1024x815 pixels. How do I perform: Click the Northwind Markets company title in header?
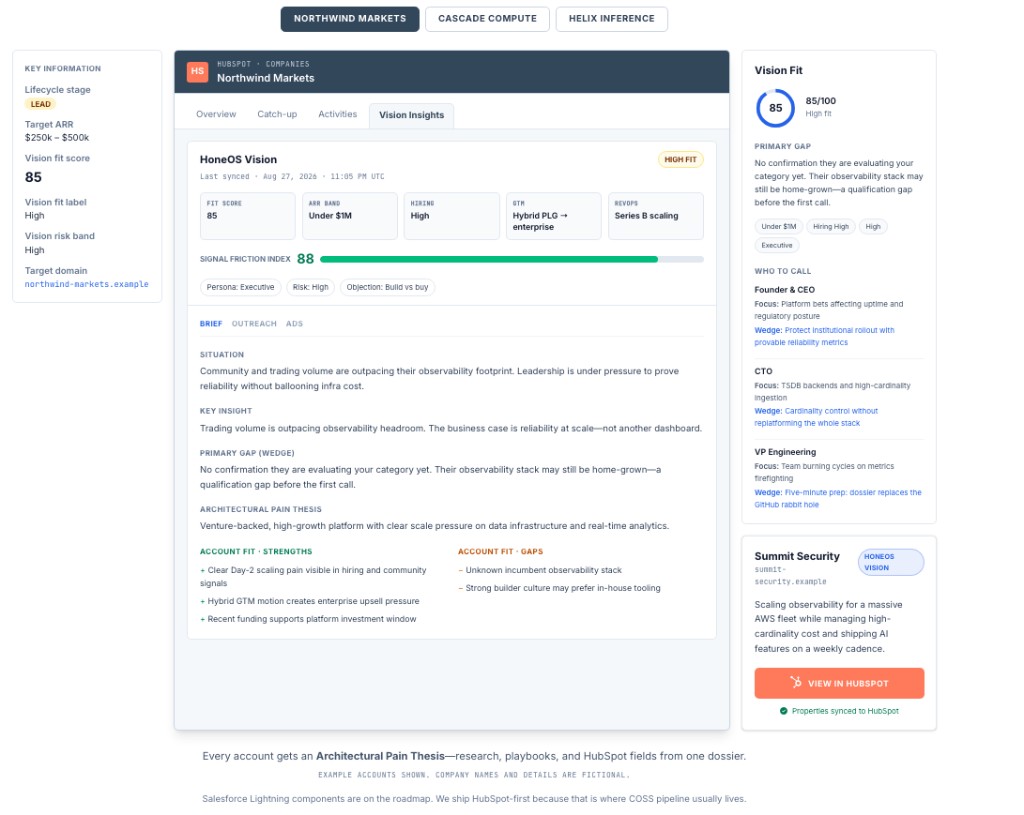coord(266,78)
